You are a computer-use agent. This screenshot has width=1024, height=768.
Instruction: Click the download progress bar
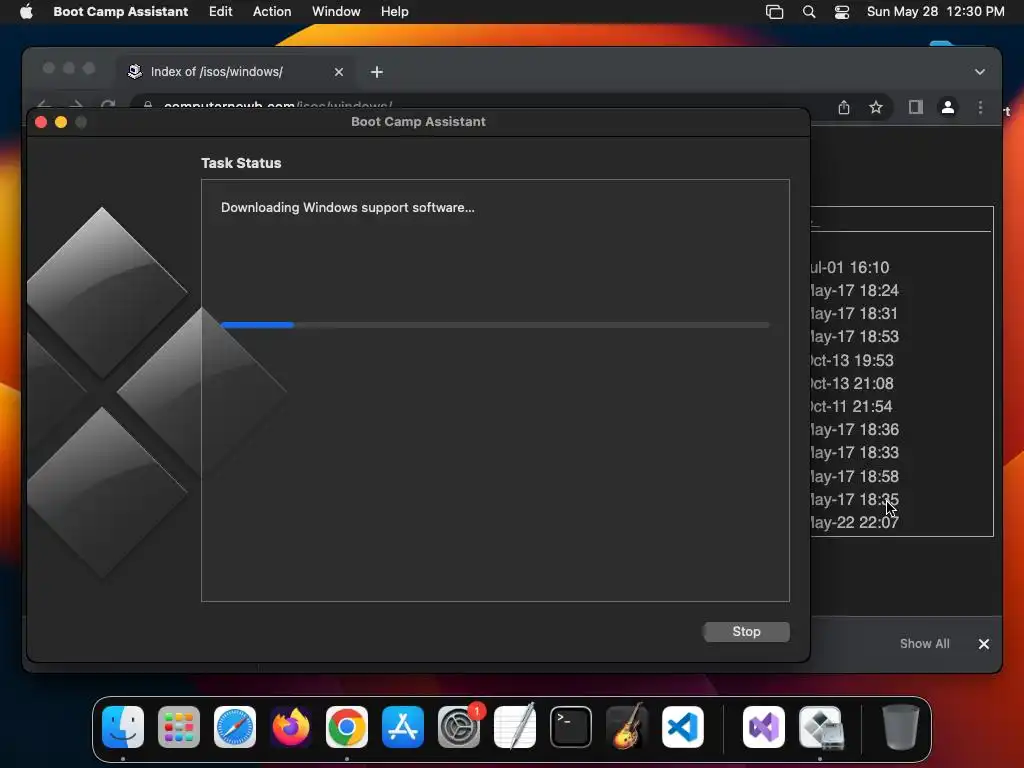point(495,325)
